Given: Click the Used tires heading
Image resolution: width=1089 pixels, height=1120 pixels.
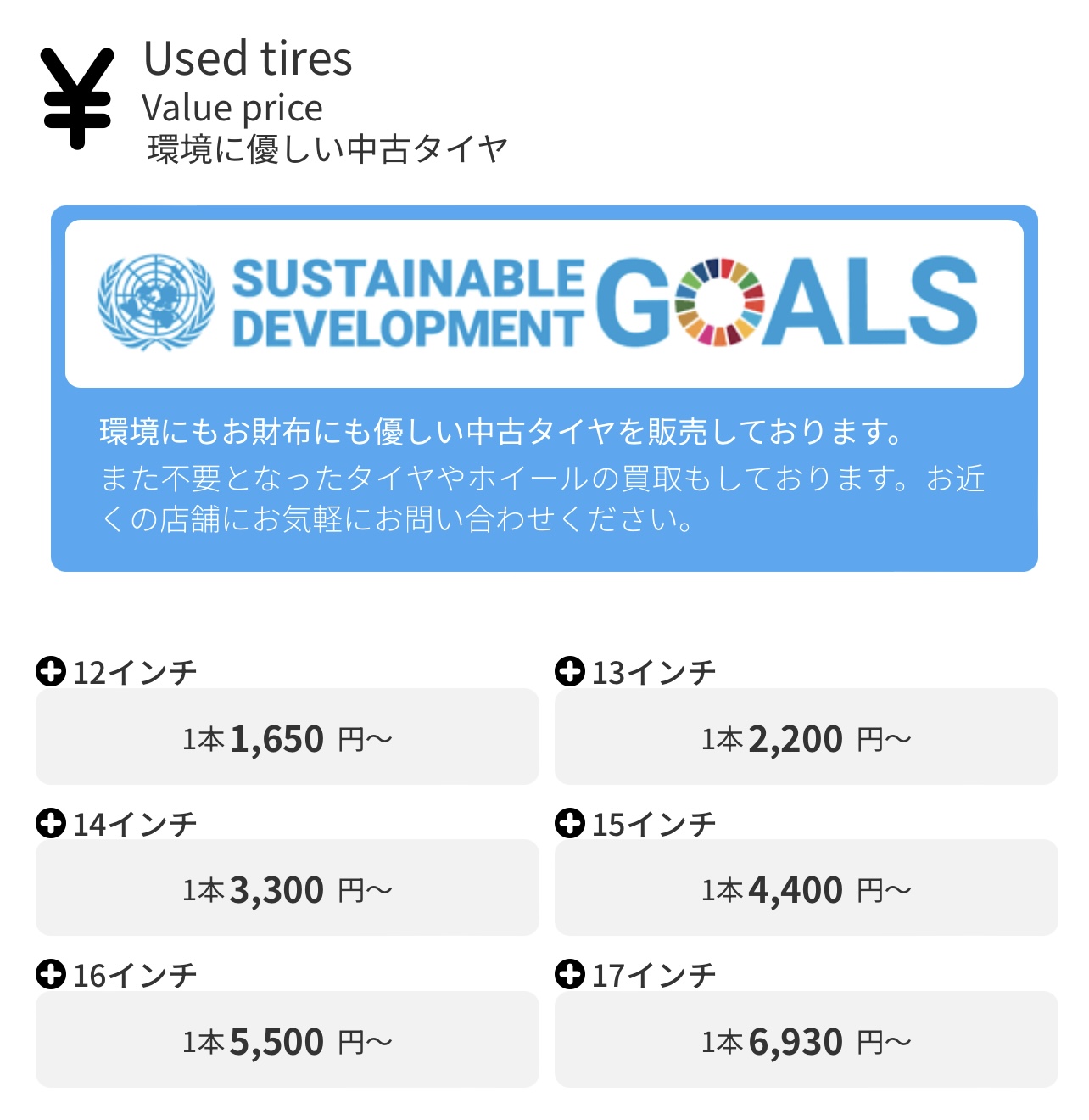Looking at the screenshot, I should tap(248, 59).
